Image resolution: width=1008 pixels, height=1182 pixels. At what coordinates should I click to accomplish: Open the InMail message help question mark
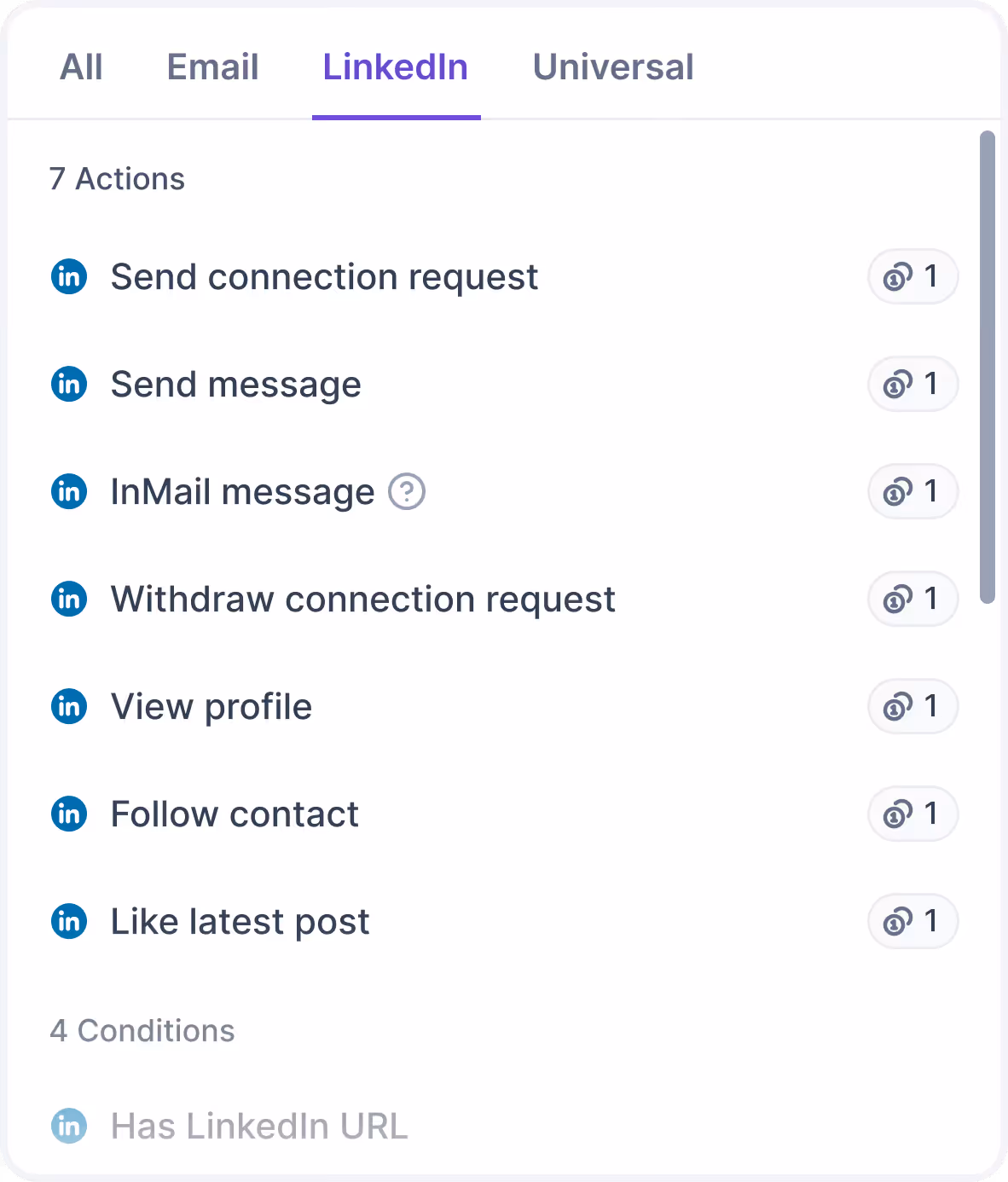pyautogui.click(x=407, y=492)
